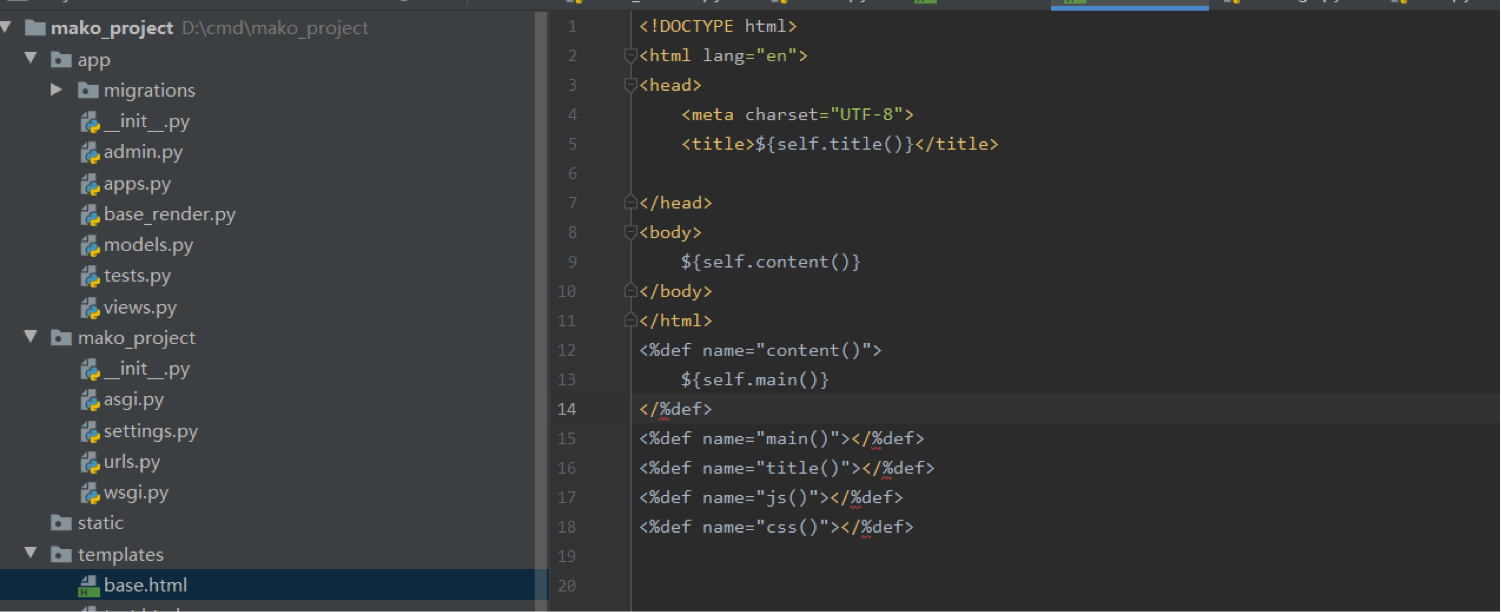Click the migrations folder icon
The width and height of the screenshot is (1501, 612).
tap(88, 90)
